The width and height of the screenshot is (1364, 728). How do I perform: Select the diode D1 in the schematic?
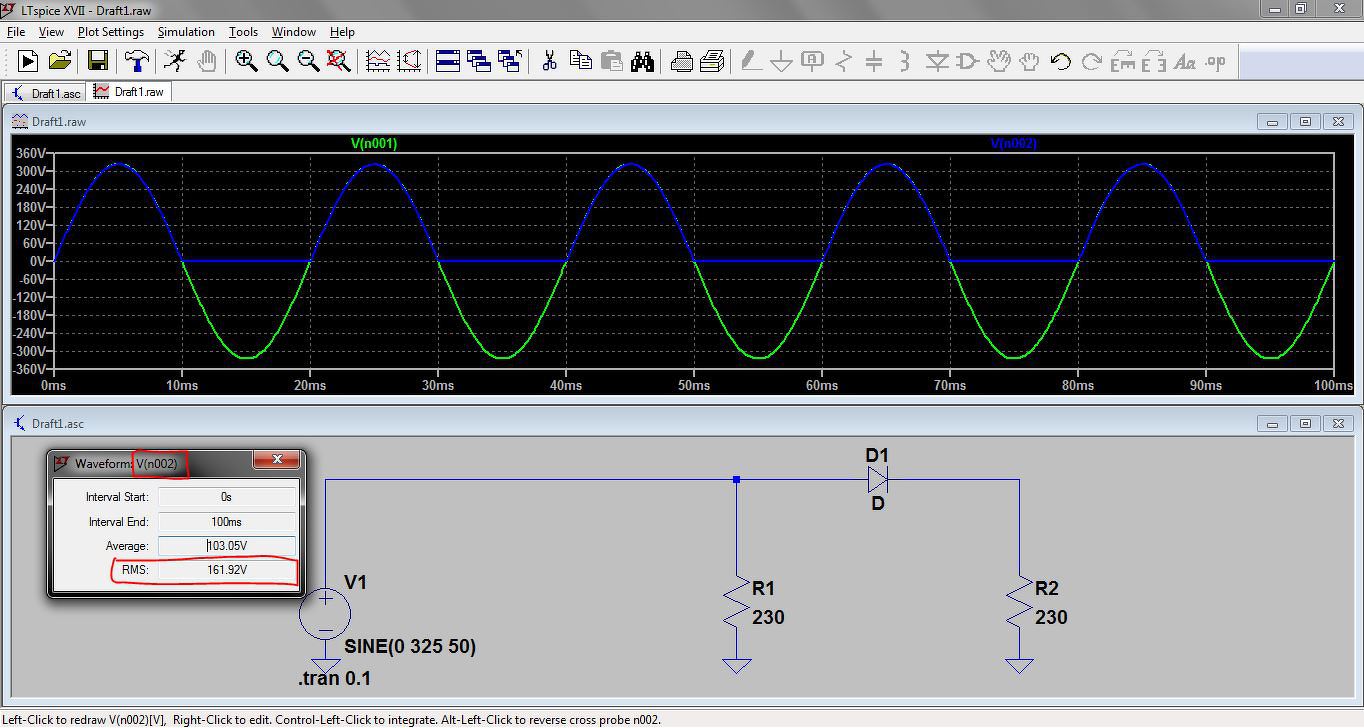(x=877, y=480)
